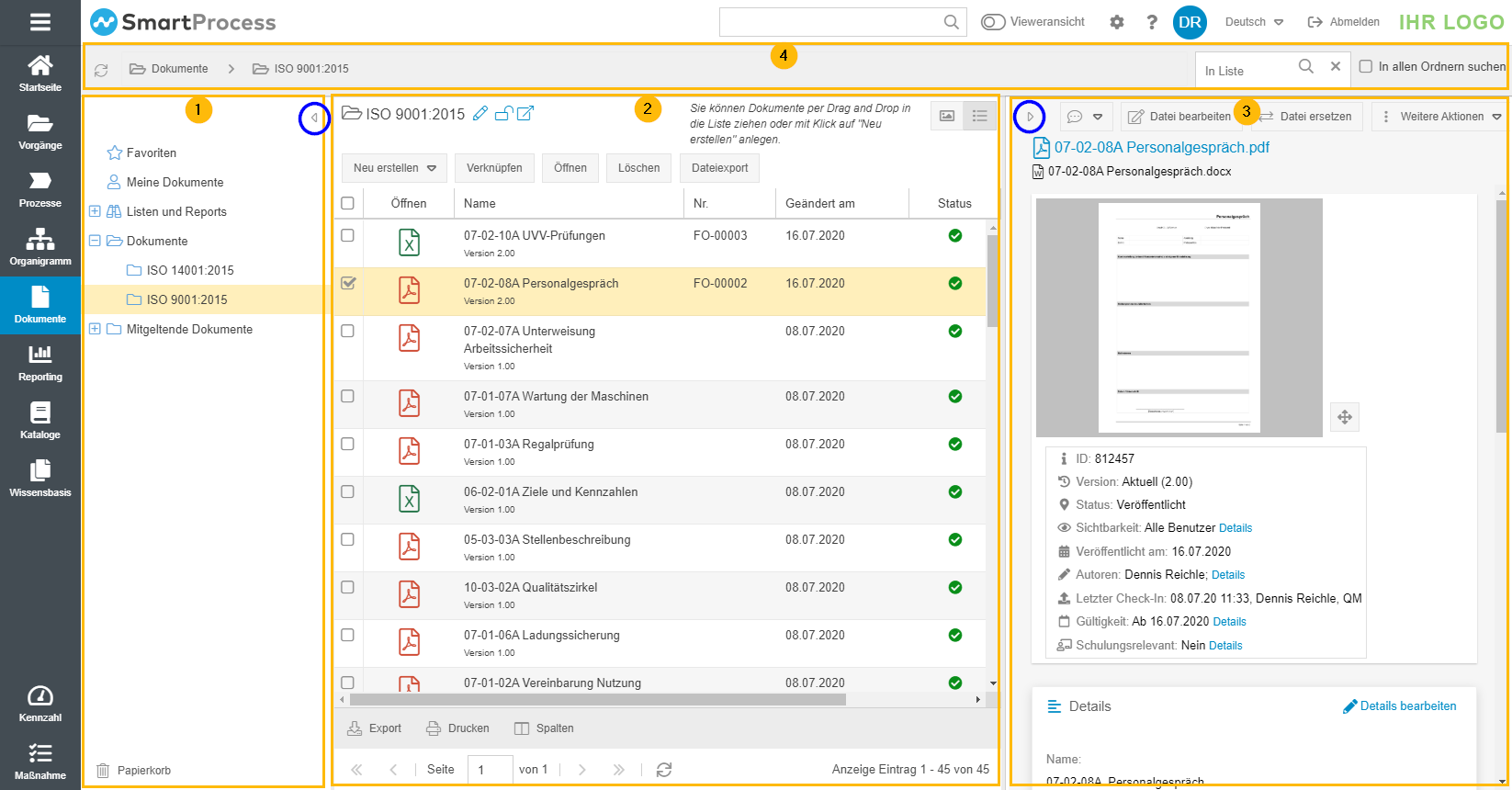
Task: Click the hamburger menu icon
Action: (39, 22)
